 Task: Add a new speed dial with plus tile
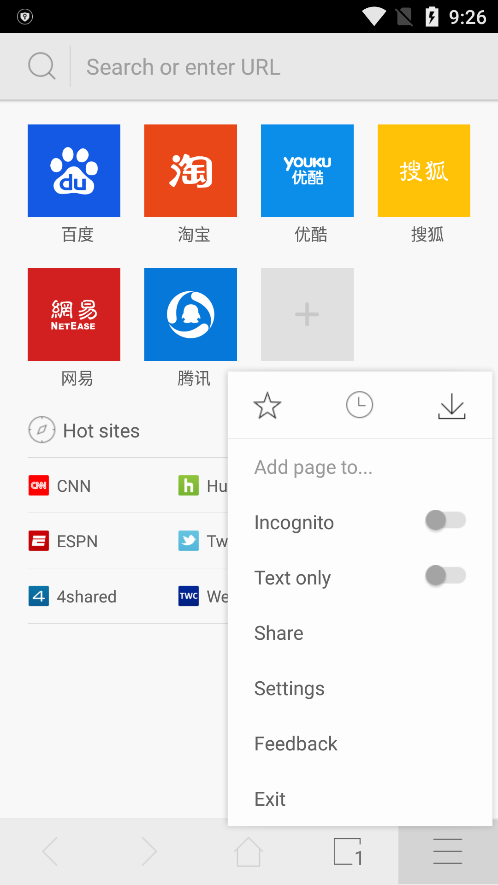[x=307, y=314]
